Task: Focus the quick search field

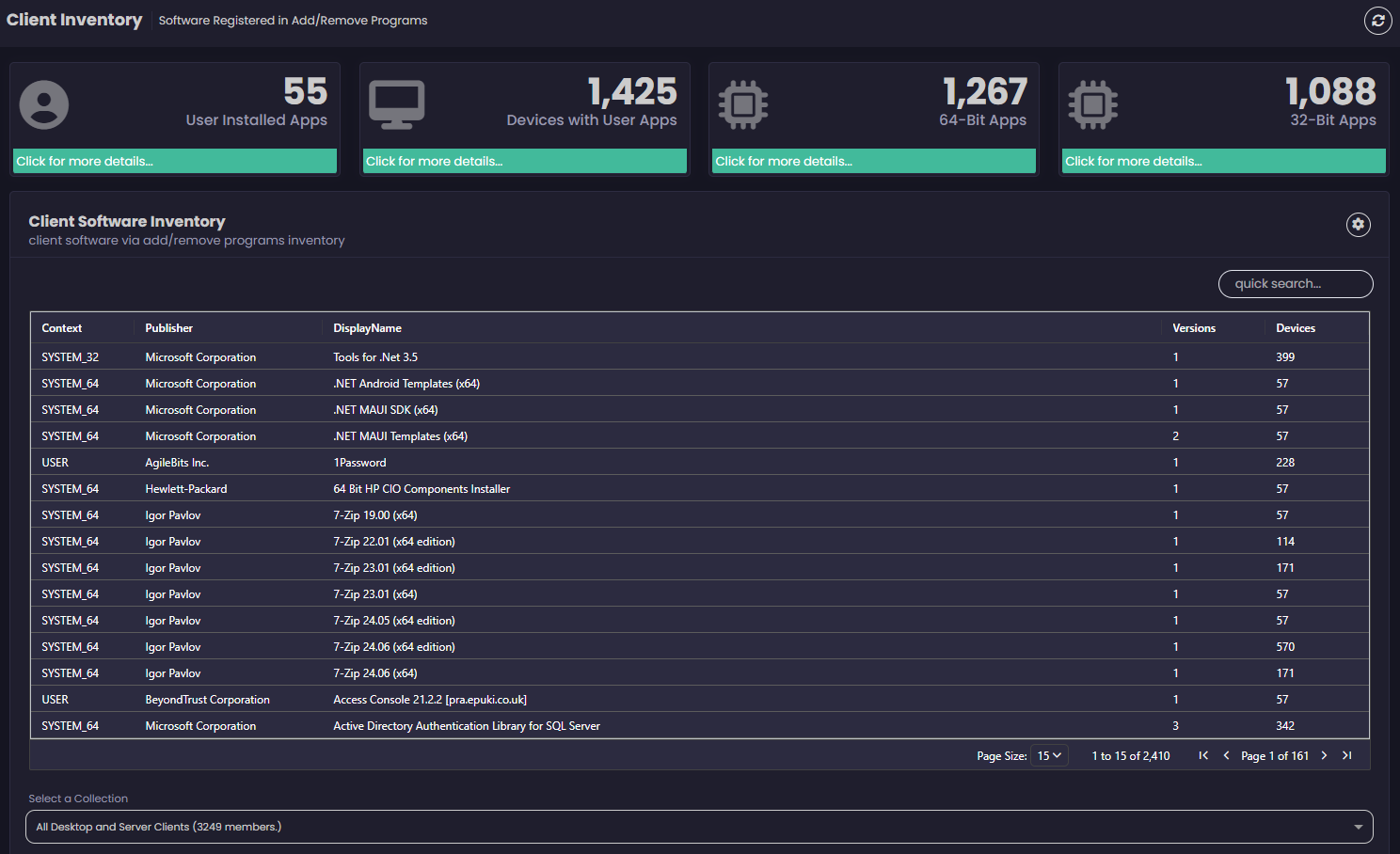Action: click(x=1295, y=284)
